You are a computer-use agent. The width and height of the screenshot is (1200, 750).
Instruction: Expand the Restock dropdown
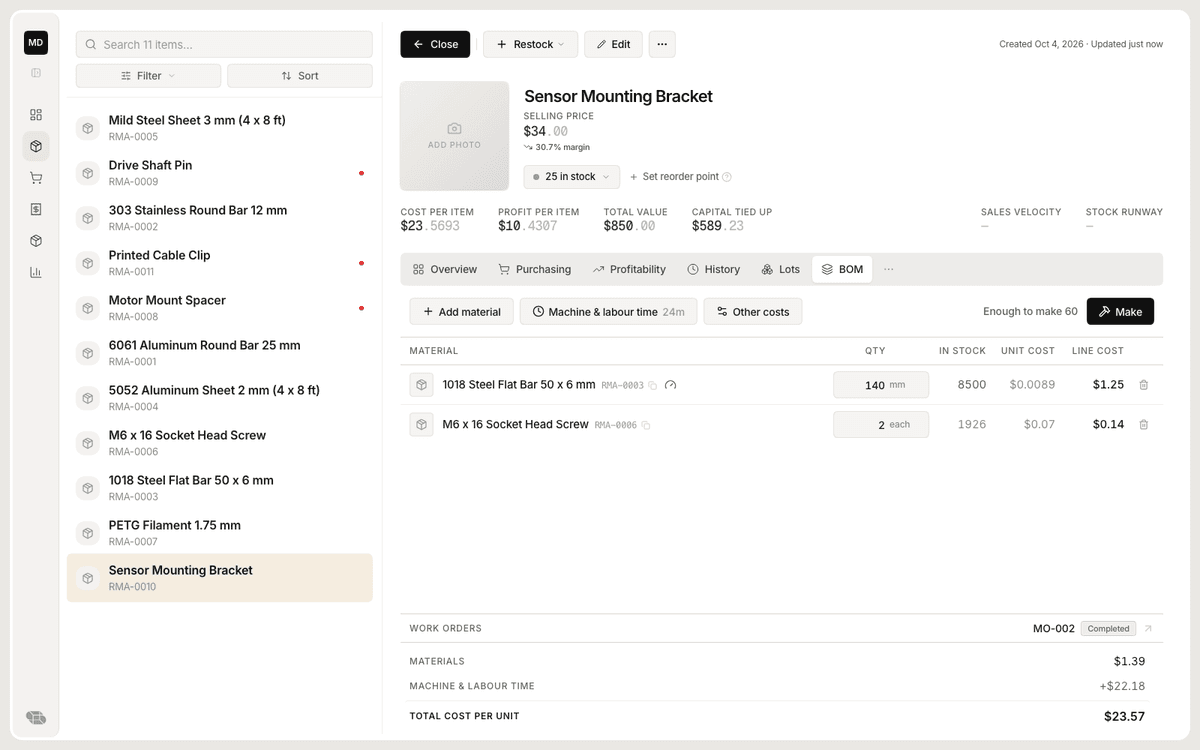point(530,44)
